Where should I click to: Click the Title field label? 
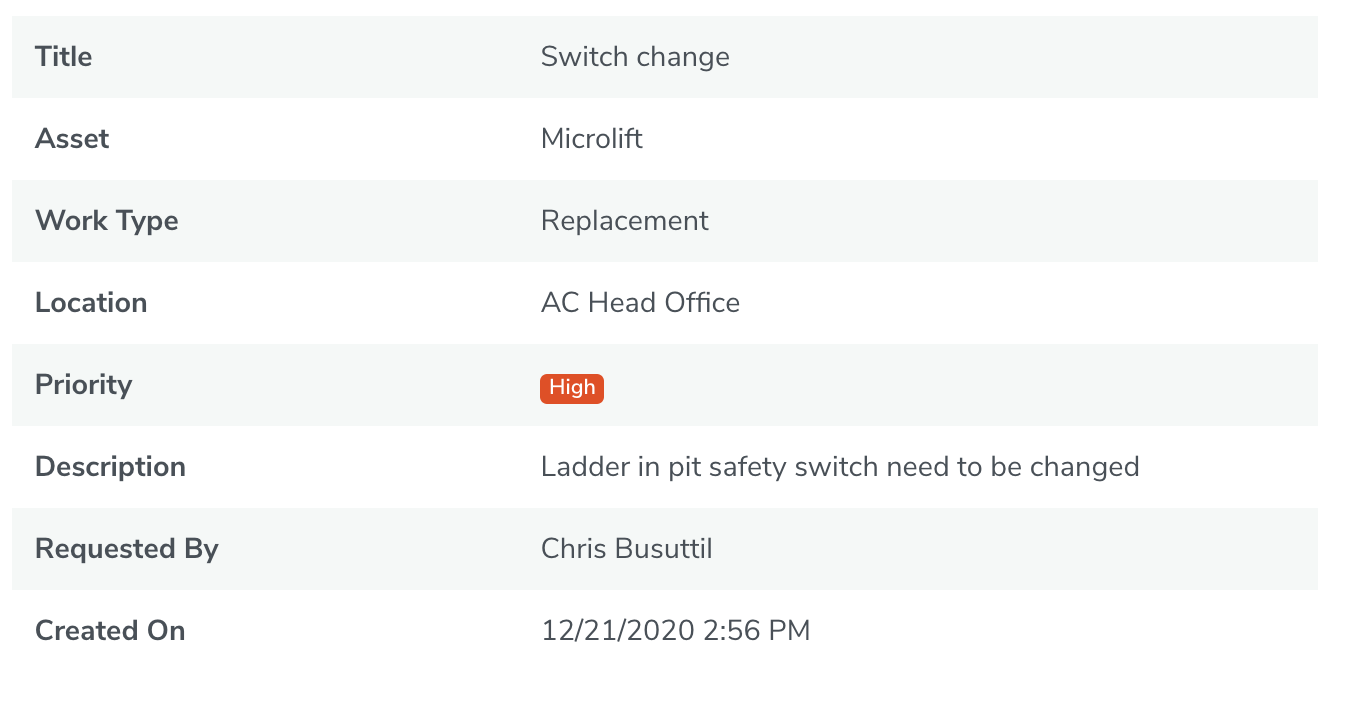click(64, 57)
